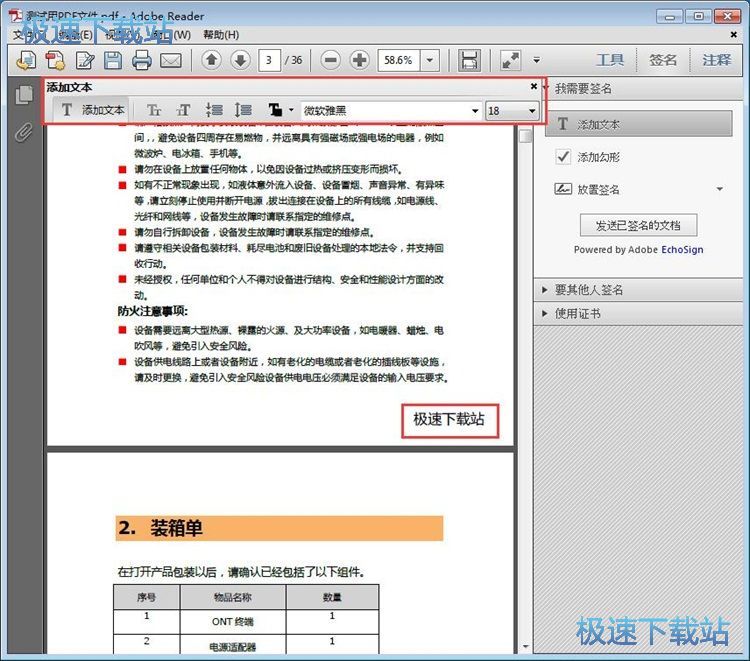The image size is (750, 661).
Task: Open the zoom percentage dropdown arrow
Action: click(x=430, y=60)
